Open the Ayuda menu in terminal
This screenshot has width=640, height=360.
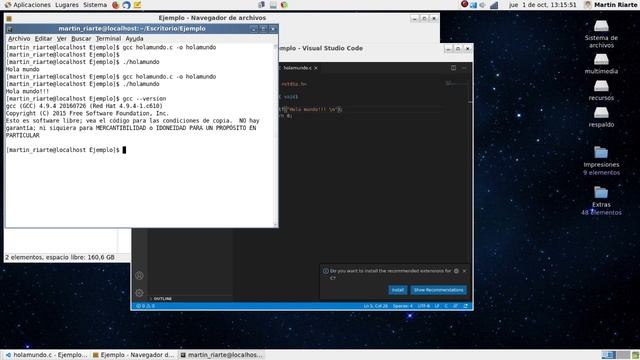pos(134,38)
